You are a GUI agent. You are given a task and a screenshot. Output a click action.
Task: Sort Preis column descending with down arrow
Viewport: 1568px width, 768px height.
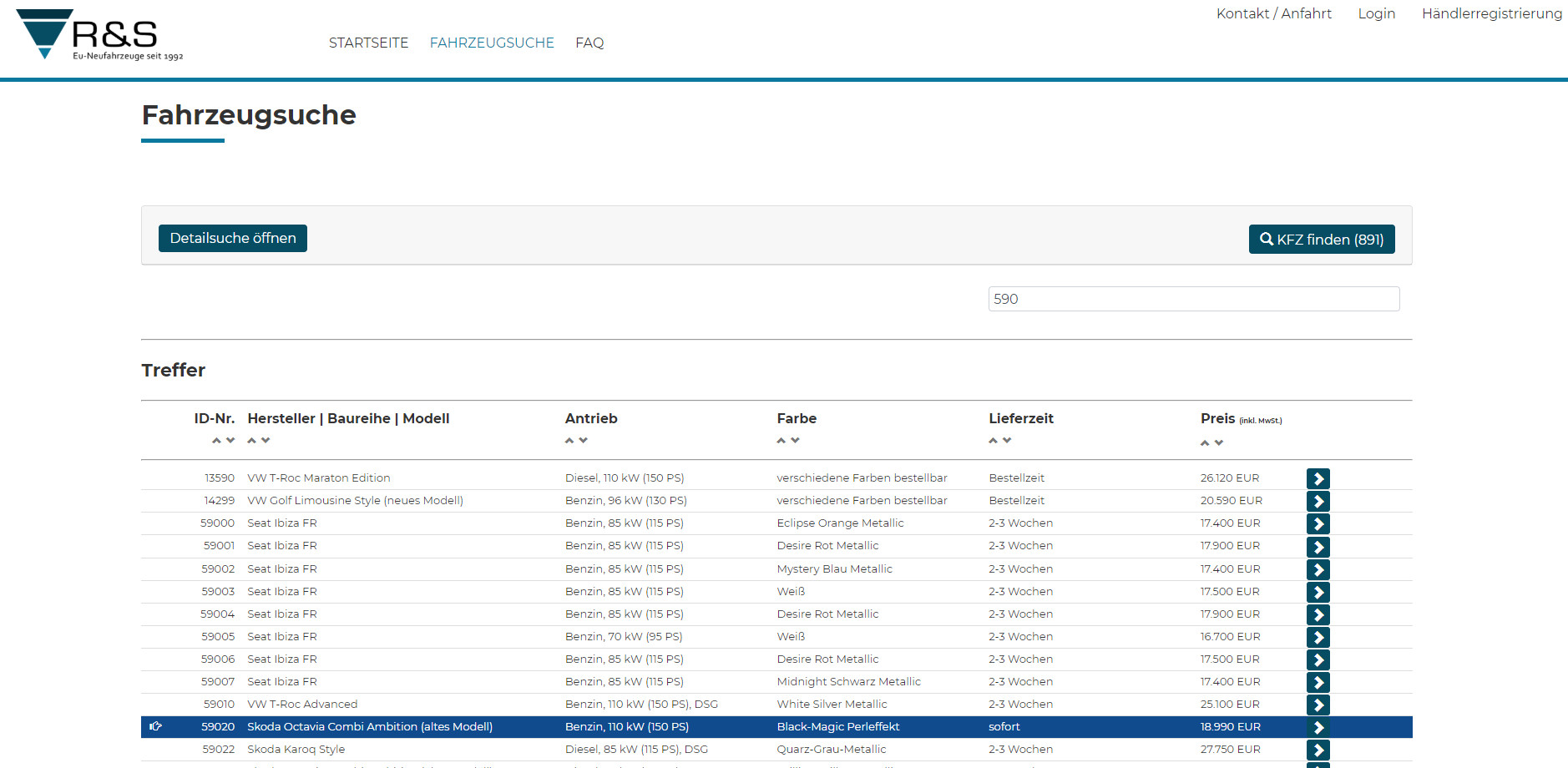click(x=1219, y=443)
